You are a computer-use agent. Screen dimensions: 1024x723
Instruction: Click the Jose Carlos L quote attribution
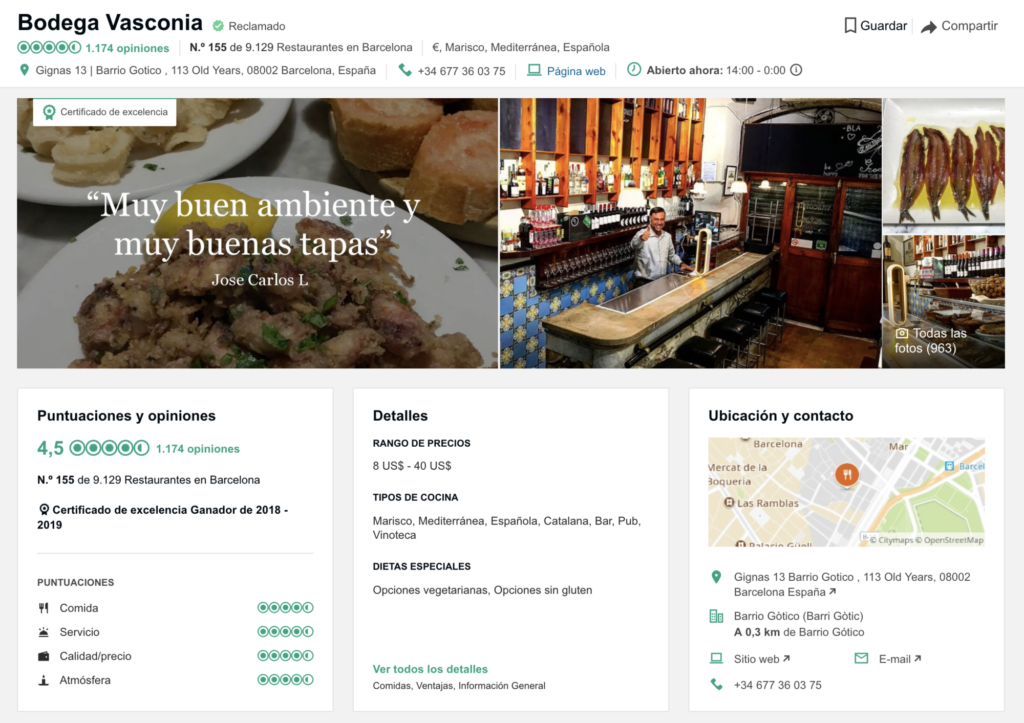coord(260,280)
